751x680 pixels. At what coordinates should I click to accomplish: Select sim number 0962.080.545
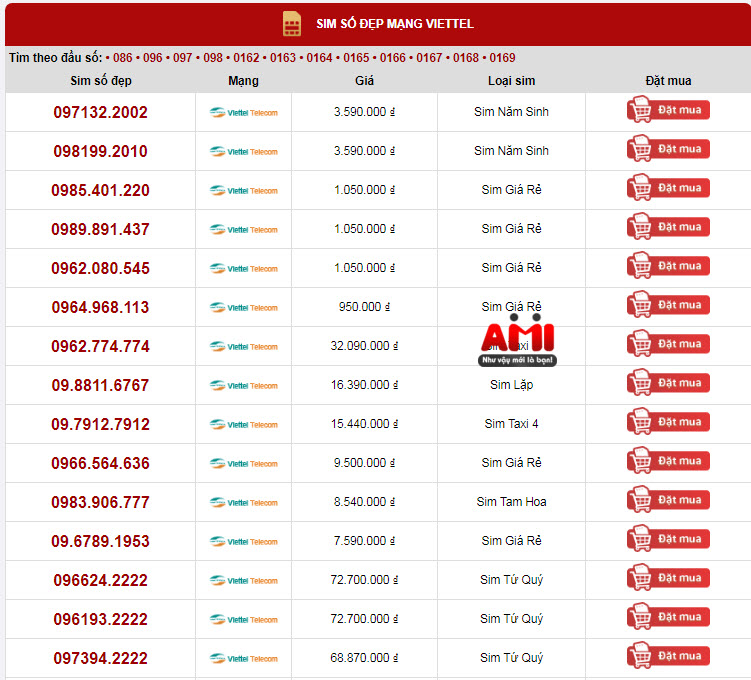click(x=101, y=269)
